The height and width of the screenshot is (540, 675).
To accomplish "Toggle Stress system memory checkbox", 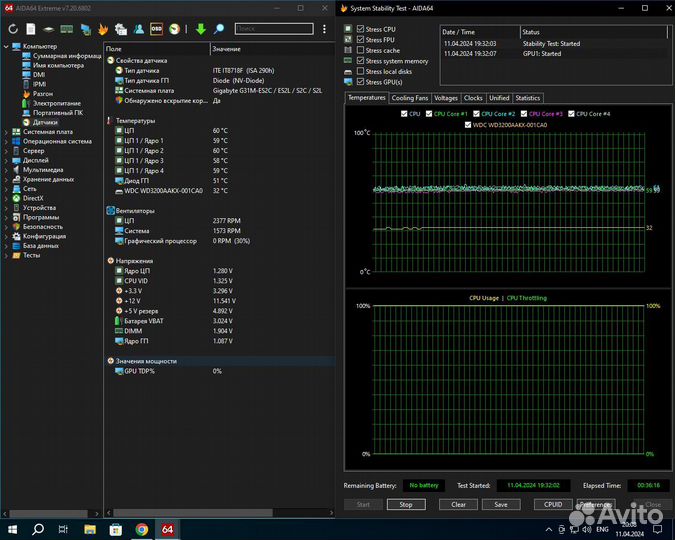I will click(x=360, y=61).
